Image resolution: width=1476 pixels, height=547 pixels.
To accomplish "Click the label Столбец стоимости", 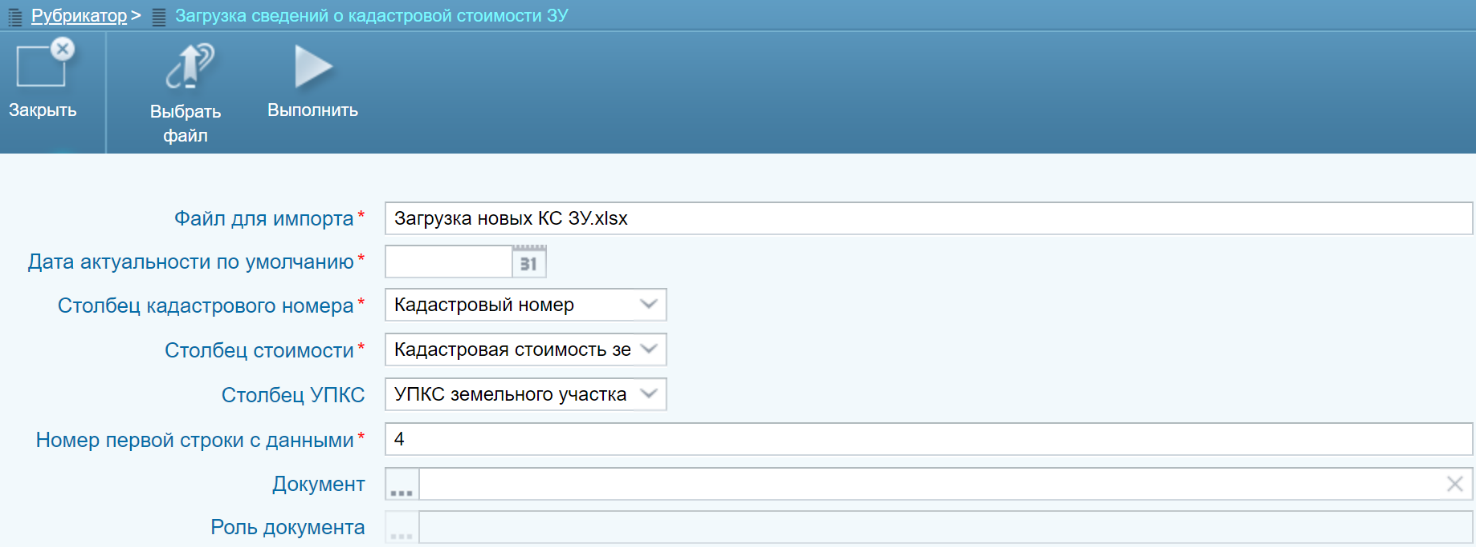I will (x=259, y=350).
